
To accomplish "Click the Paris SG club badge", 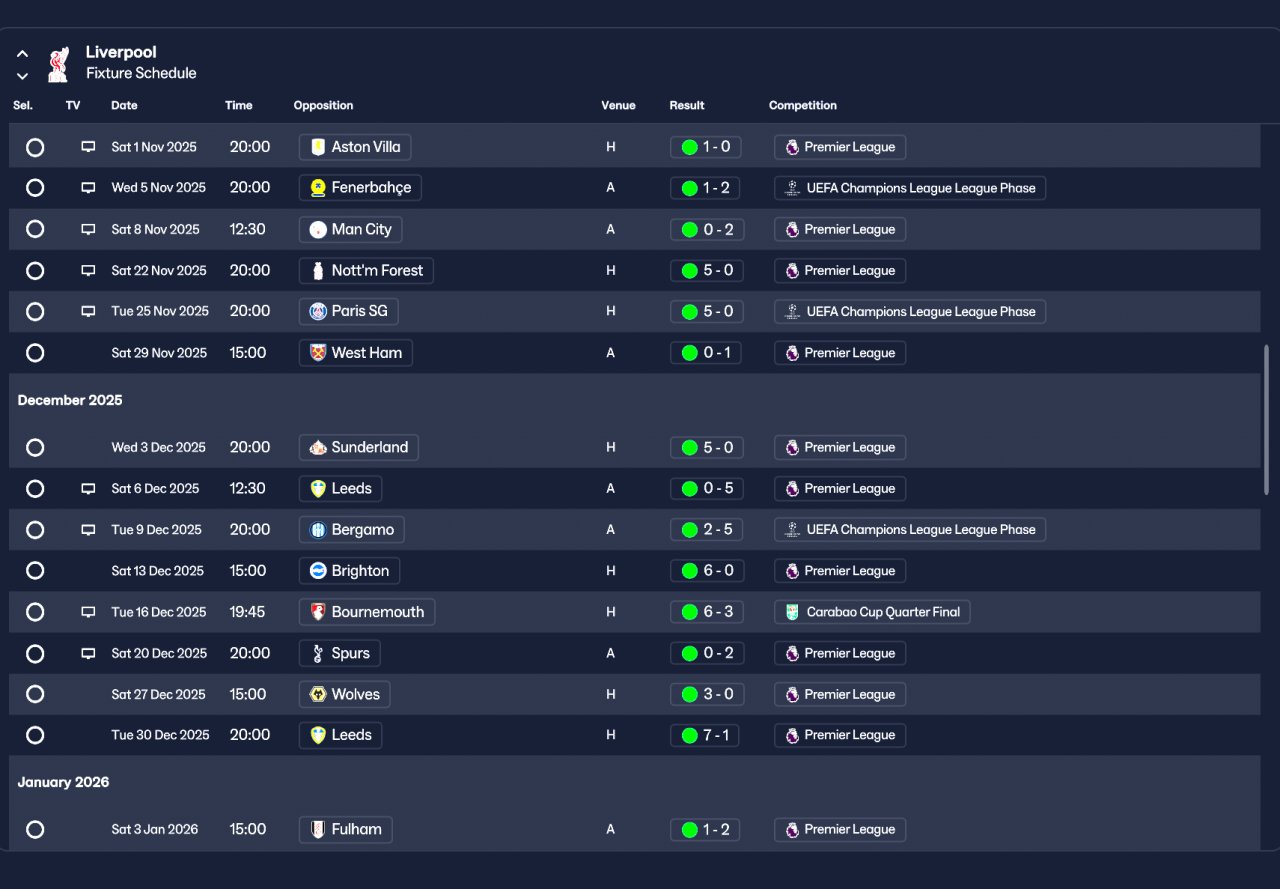I will tap(318, 311).
